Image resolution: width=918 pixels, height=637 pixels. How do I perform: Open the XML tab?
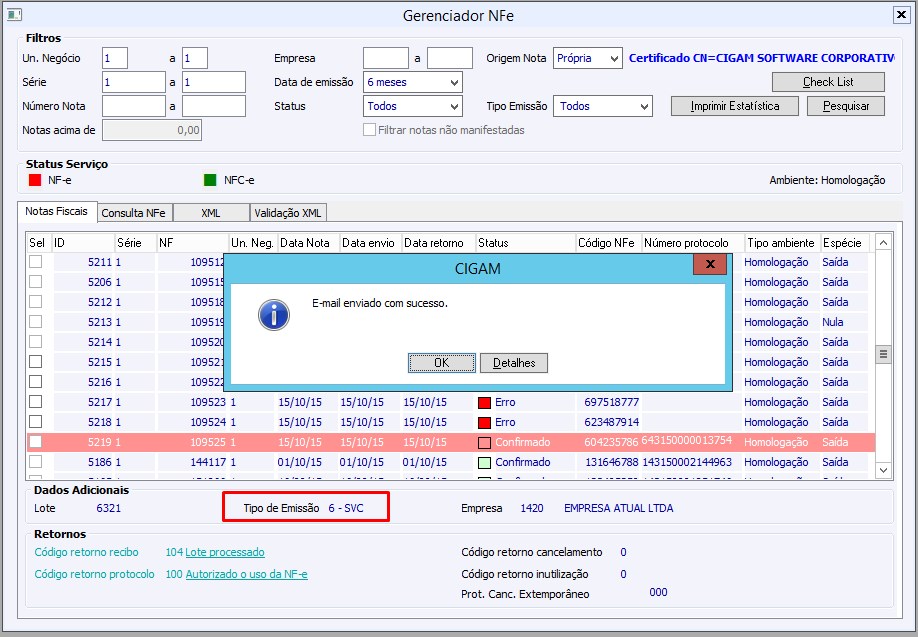click(211, 213)
